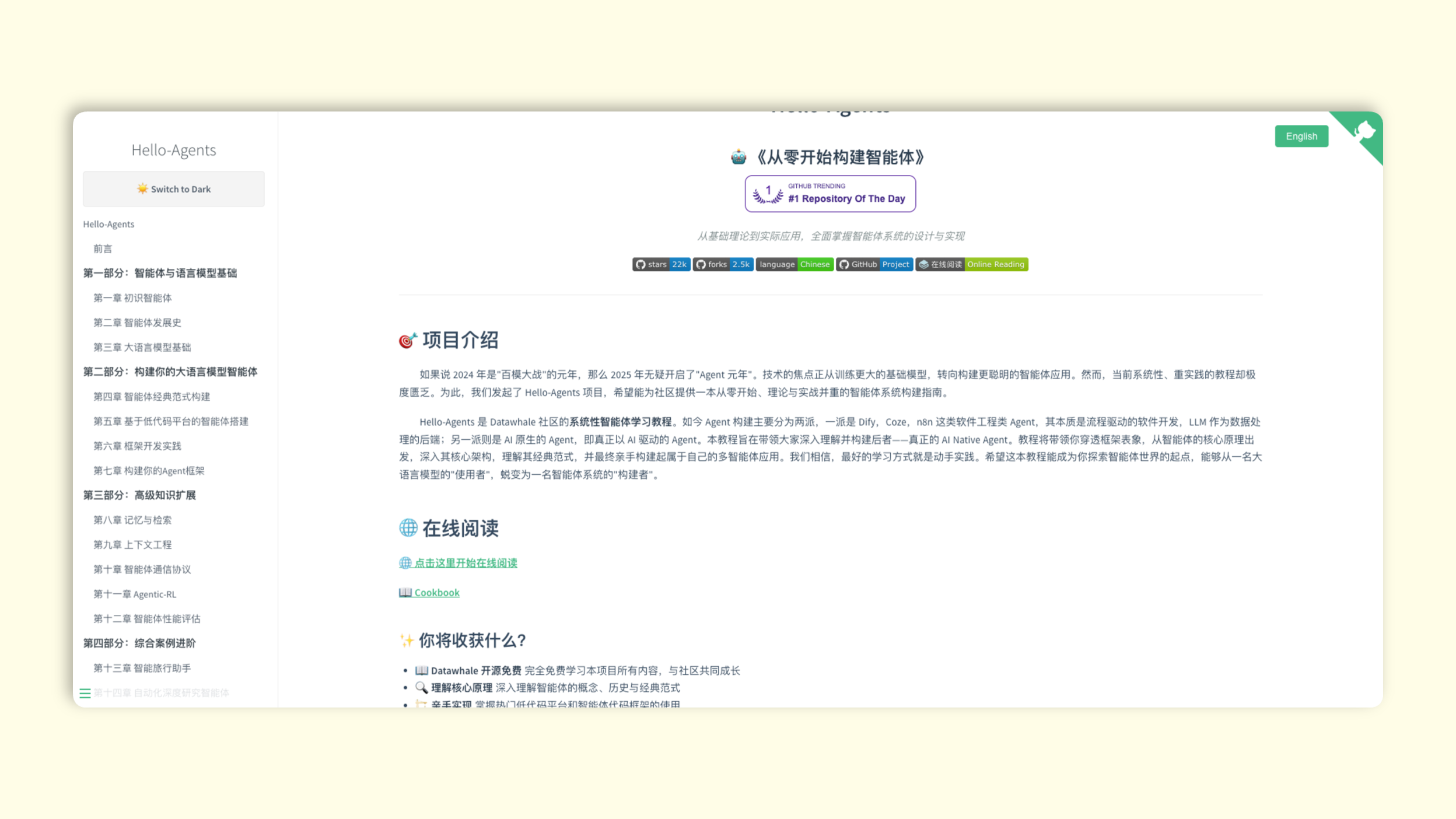Expand the 第三部分 高级知识扩展 section
The height and width of the screenshot is (819, 1456).
[x=140, y=495]
